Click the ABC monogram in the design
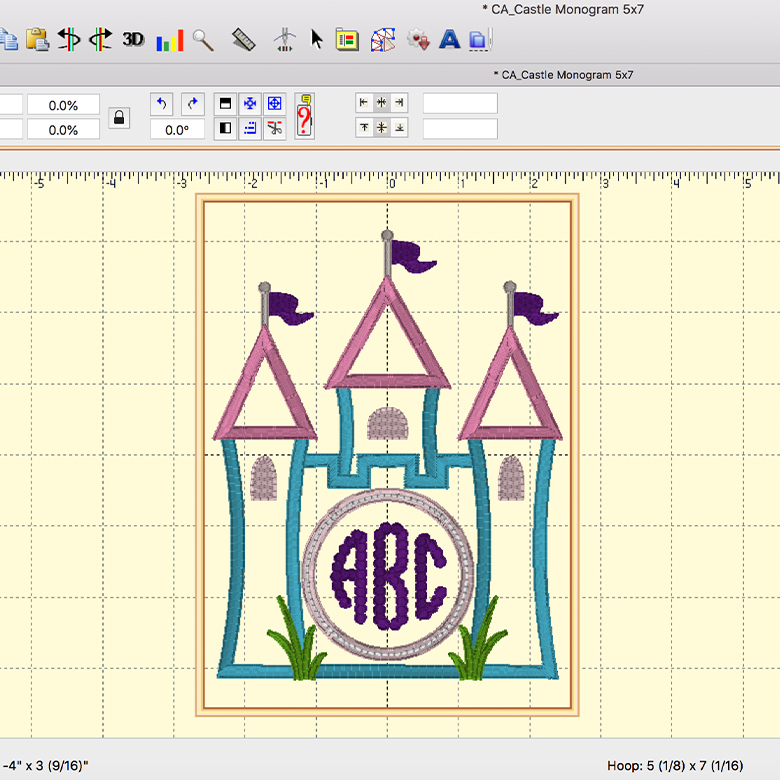The width and height of the screenshot is (780, 780). 390,575
